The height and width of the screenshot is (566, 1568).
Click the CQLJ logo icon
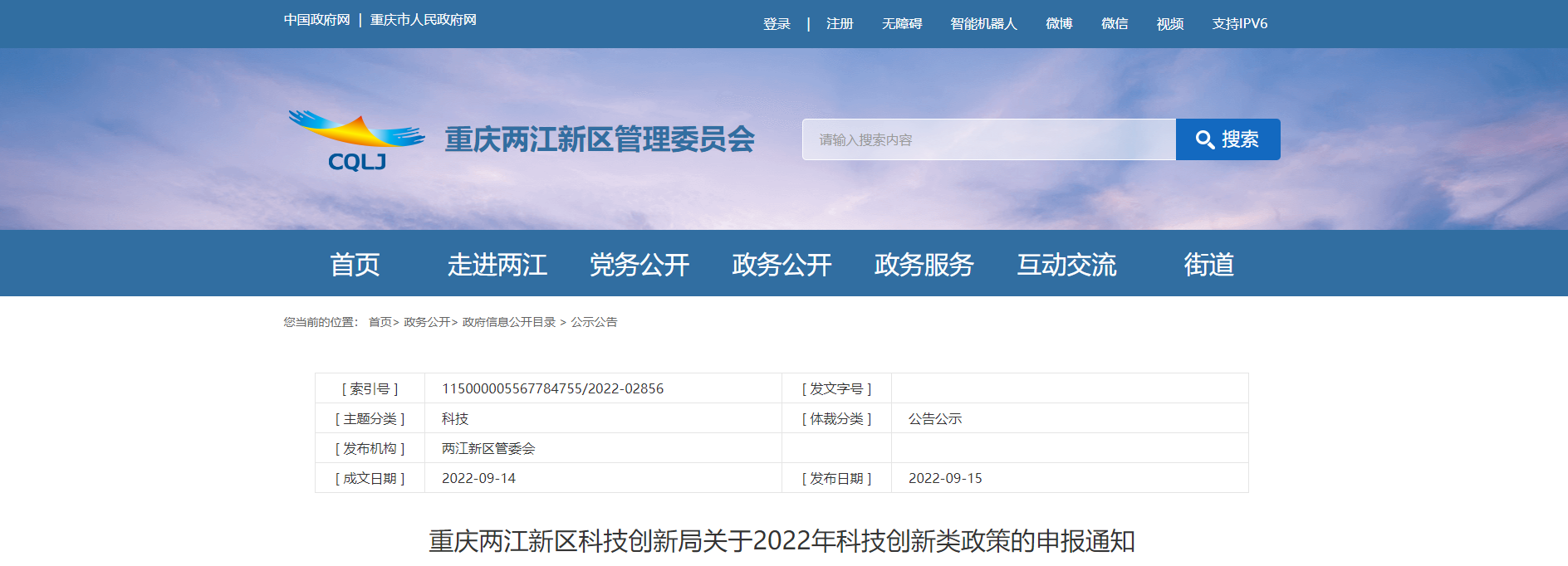356,140
